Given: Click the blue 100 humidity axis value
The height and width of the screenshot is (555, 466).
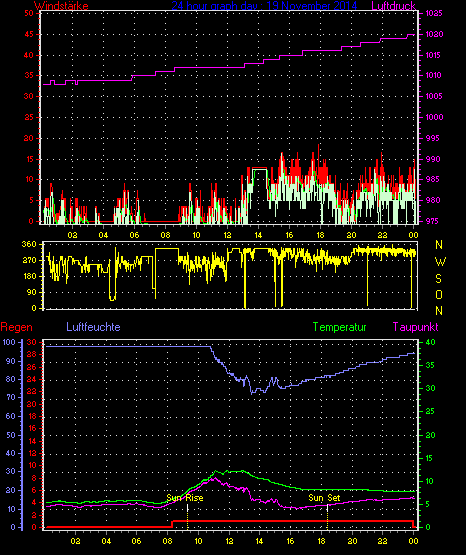Looking at the screenshot, I should click(9, 342).
